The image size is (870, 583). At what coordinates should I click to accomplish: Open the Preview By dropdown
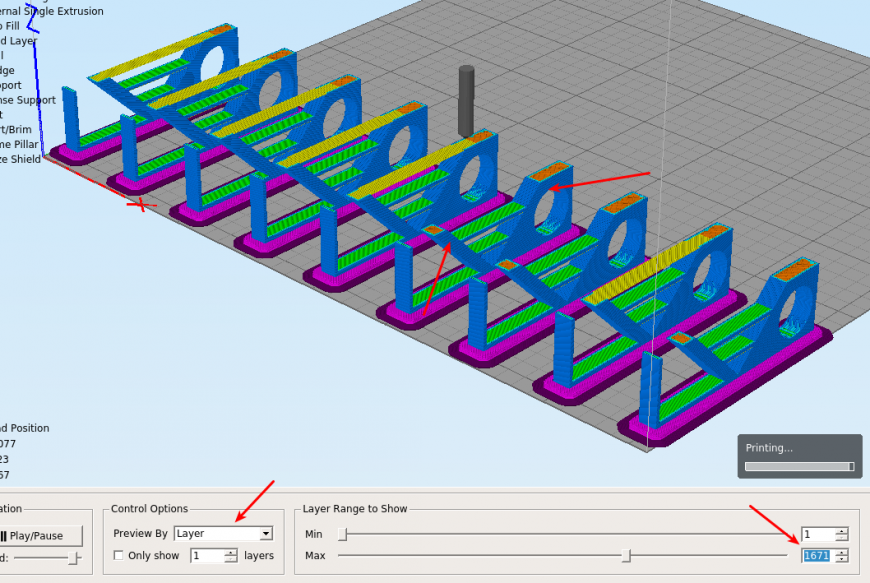coord(265,533)
